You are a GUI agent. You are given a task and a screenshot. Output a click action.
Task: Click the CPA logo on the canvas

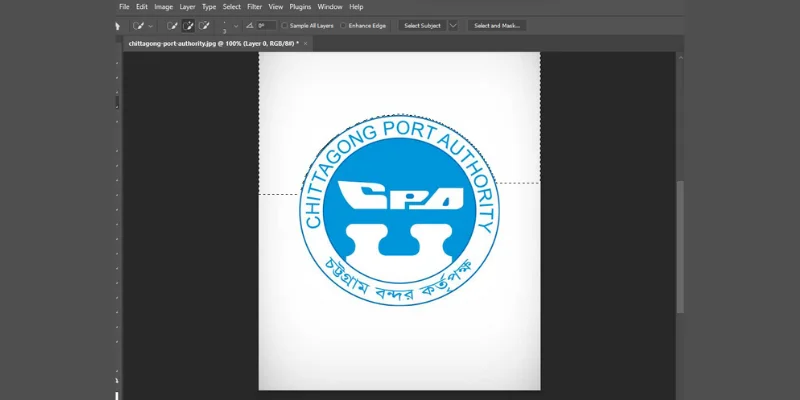pos(399,210)
